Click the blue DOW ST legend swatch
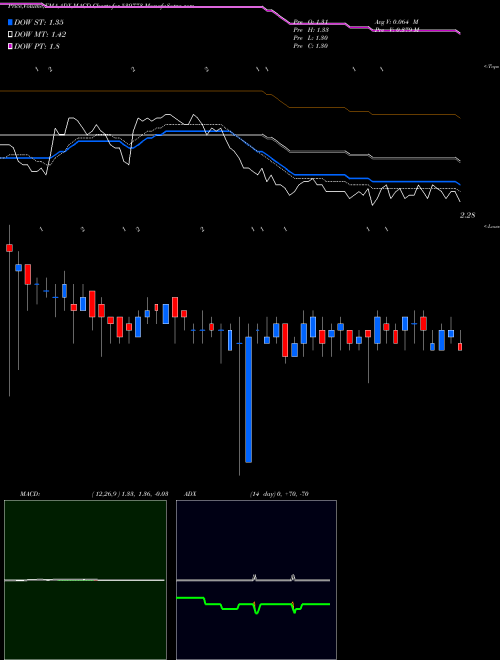The width and height of the screenshot is (500, 660). click(x=10, y=22)
